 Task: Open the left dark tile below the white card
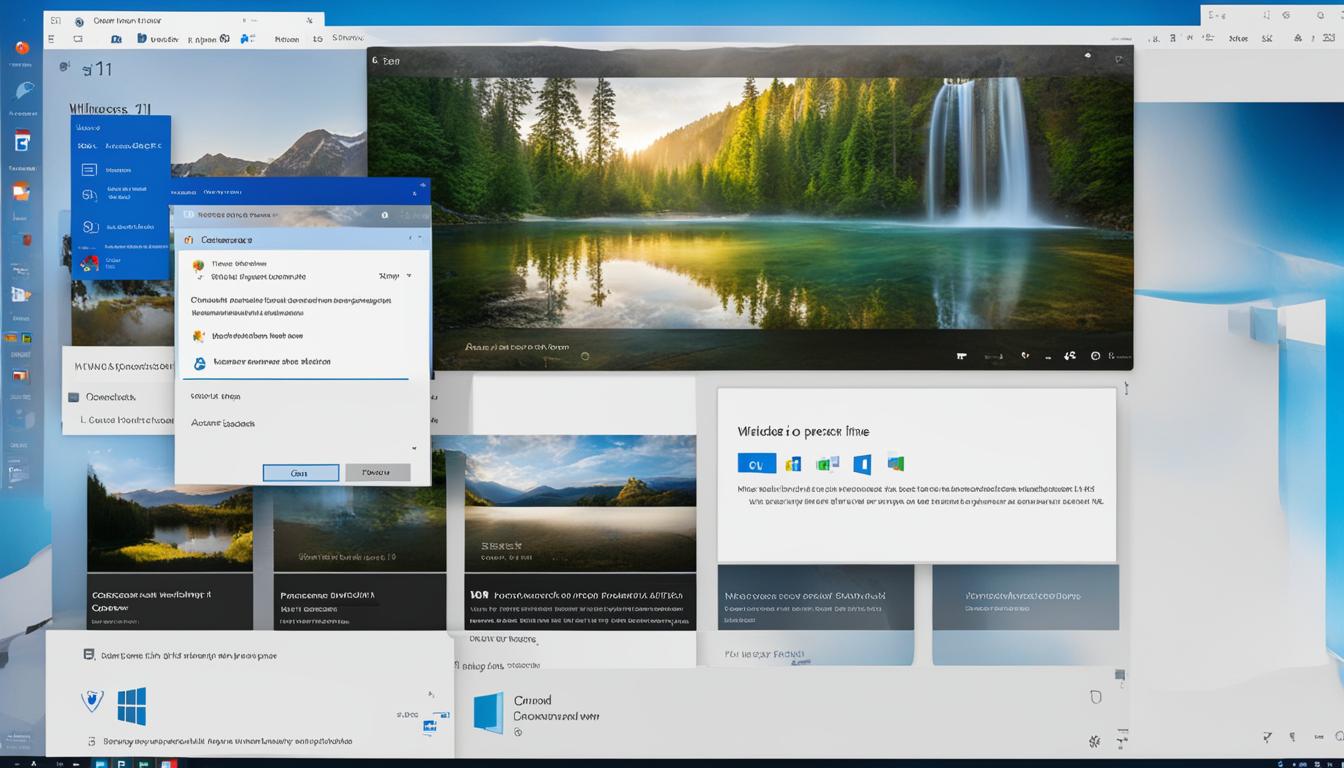tap(816, 597)
